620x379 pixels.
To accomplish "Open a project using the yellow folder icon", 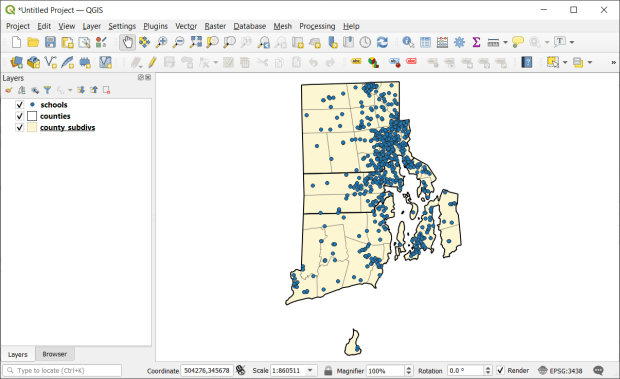I will coord(33,42).
